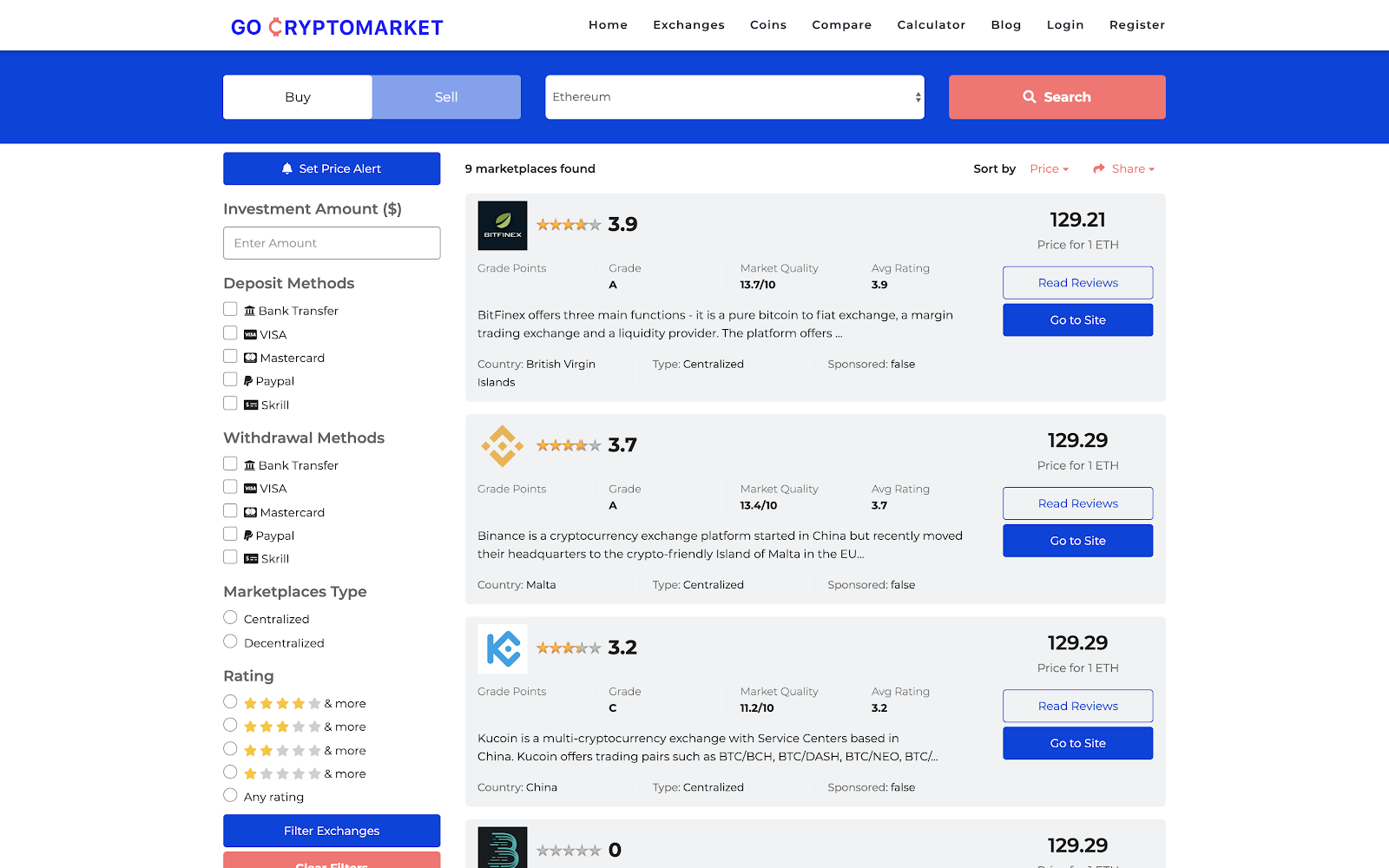Image resolution: width=1389 pixels, height=868 pixels.
Task: Select two stars & more rating
Action: (230, 748)
